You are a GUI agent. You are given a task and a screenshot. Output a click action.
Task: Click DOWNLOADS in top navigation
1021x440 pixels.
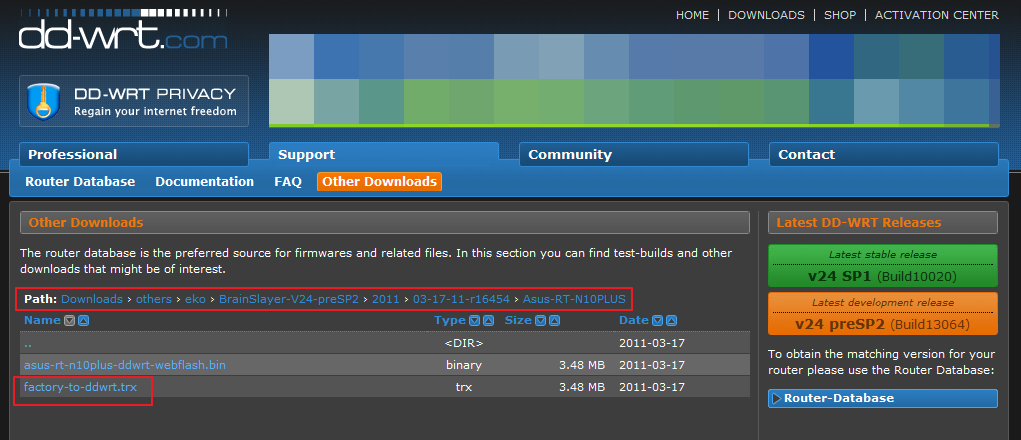click(766, 15)
